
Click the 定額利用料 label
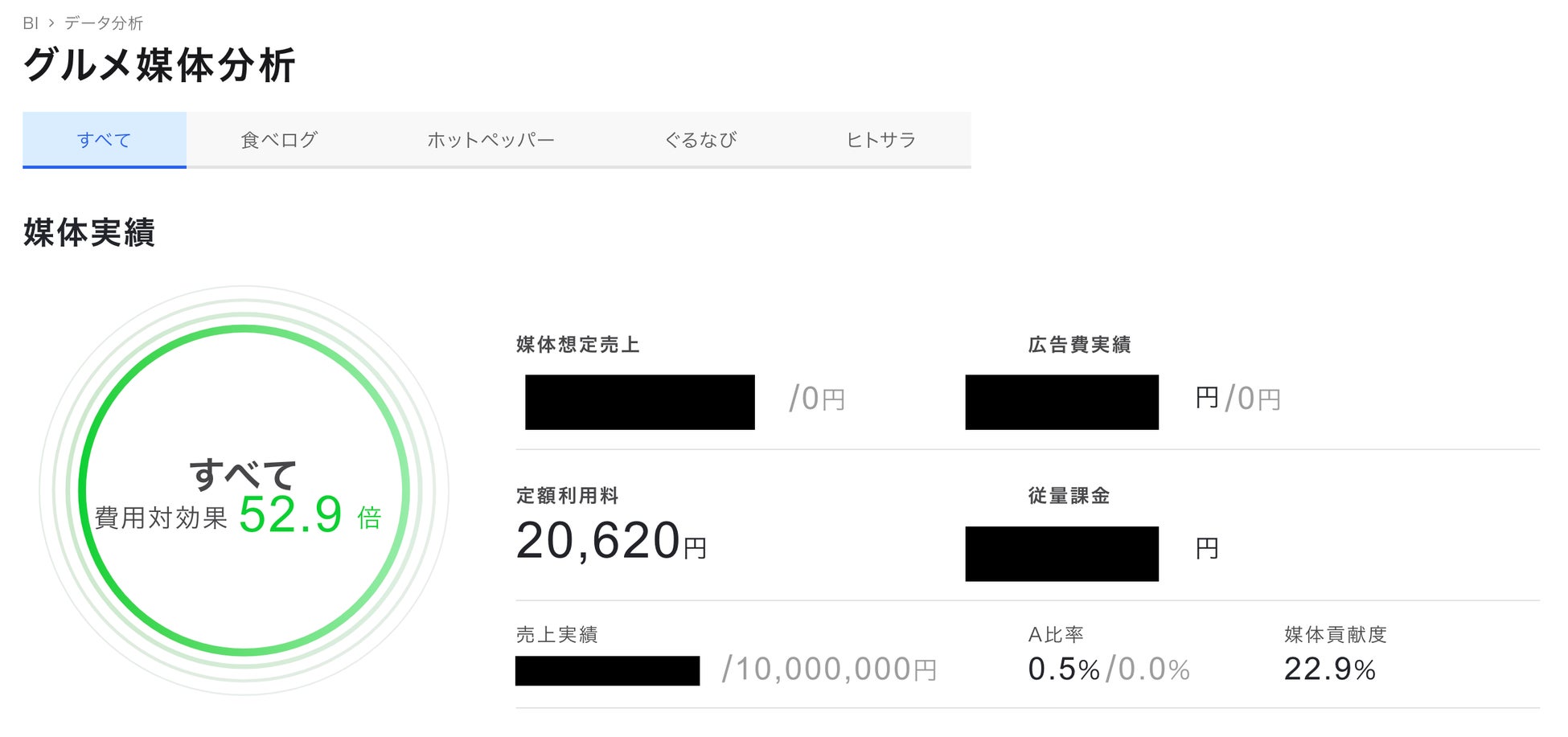[567, 496]
